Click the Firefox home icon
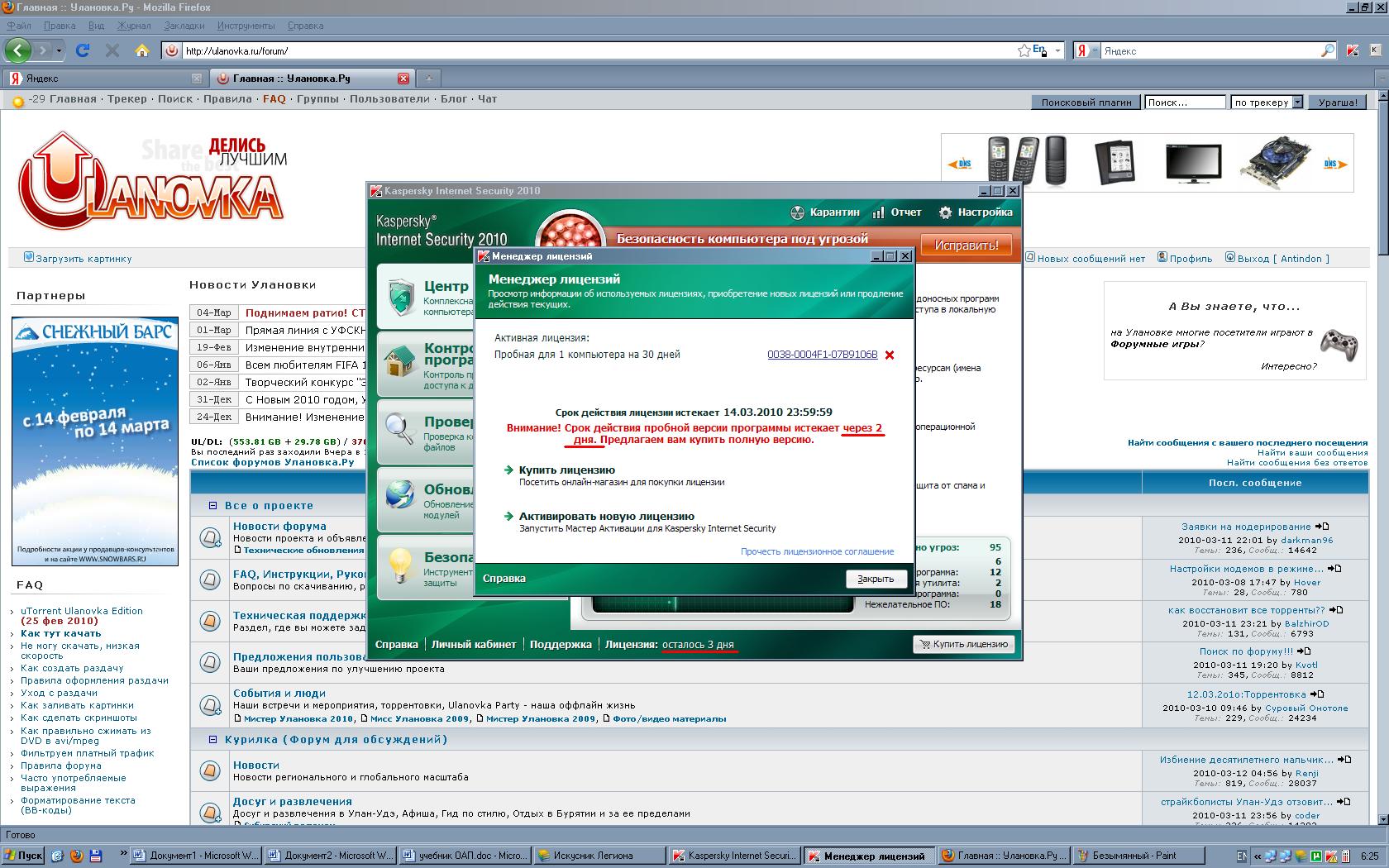This screenshot has height=868, width=1389. pos(141,50)
